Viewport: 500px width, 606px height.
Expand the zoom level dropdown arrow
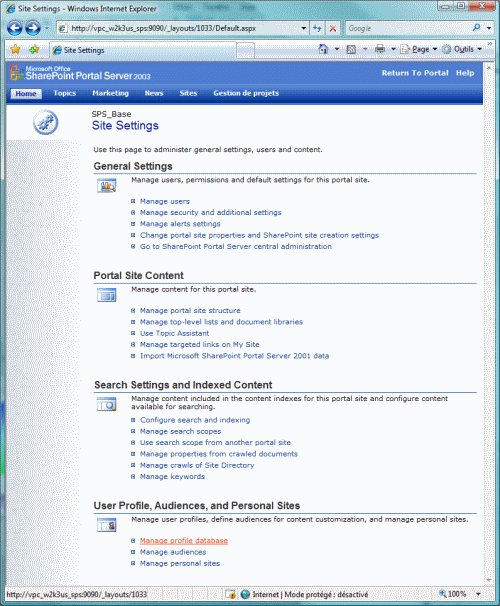pyautogui.click(x=478, y=594)
